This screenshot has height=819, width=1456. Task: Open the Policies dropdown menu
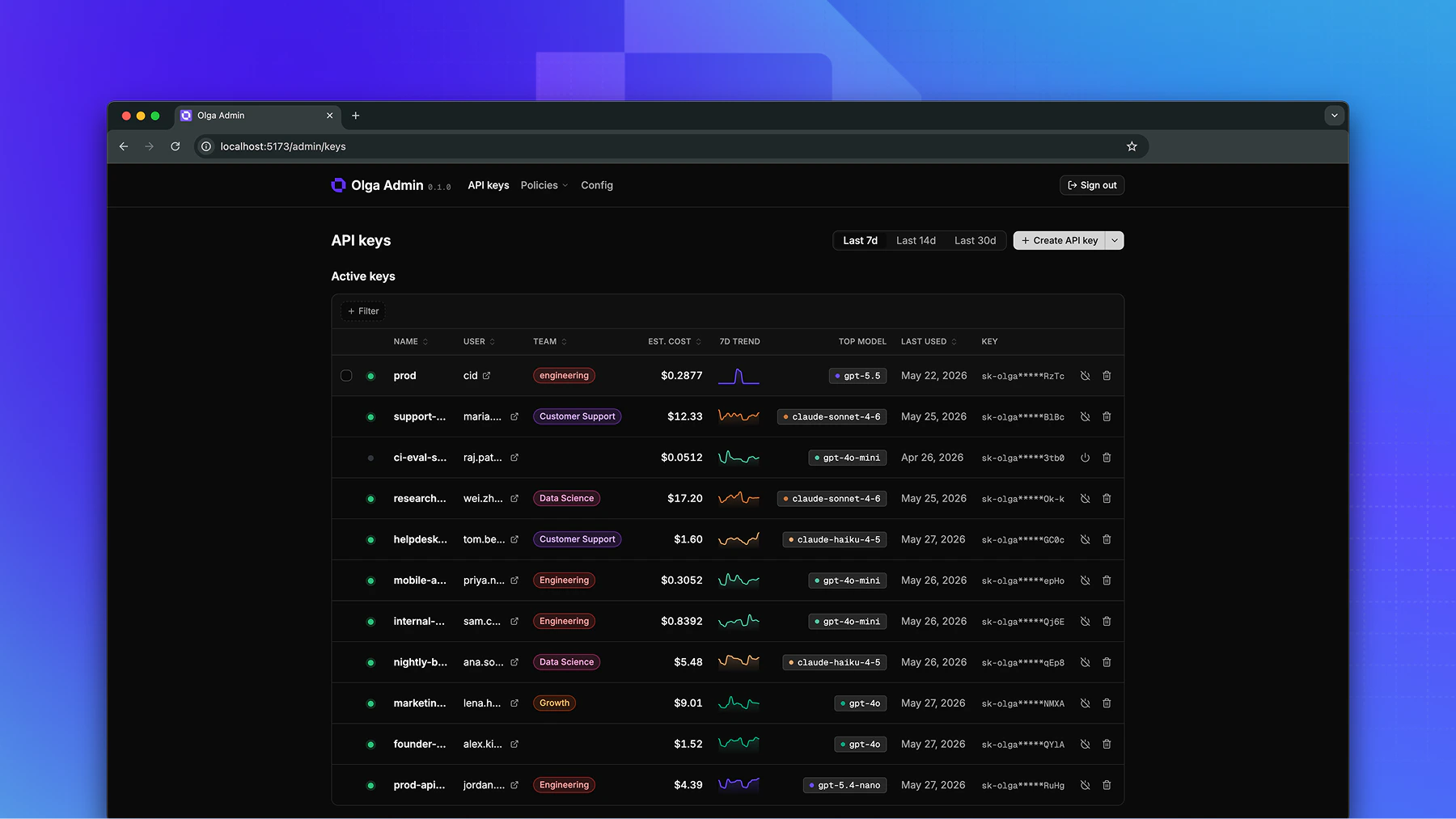click(544, 185)
